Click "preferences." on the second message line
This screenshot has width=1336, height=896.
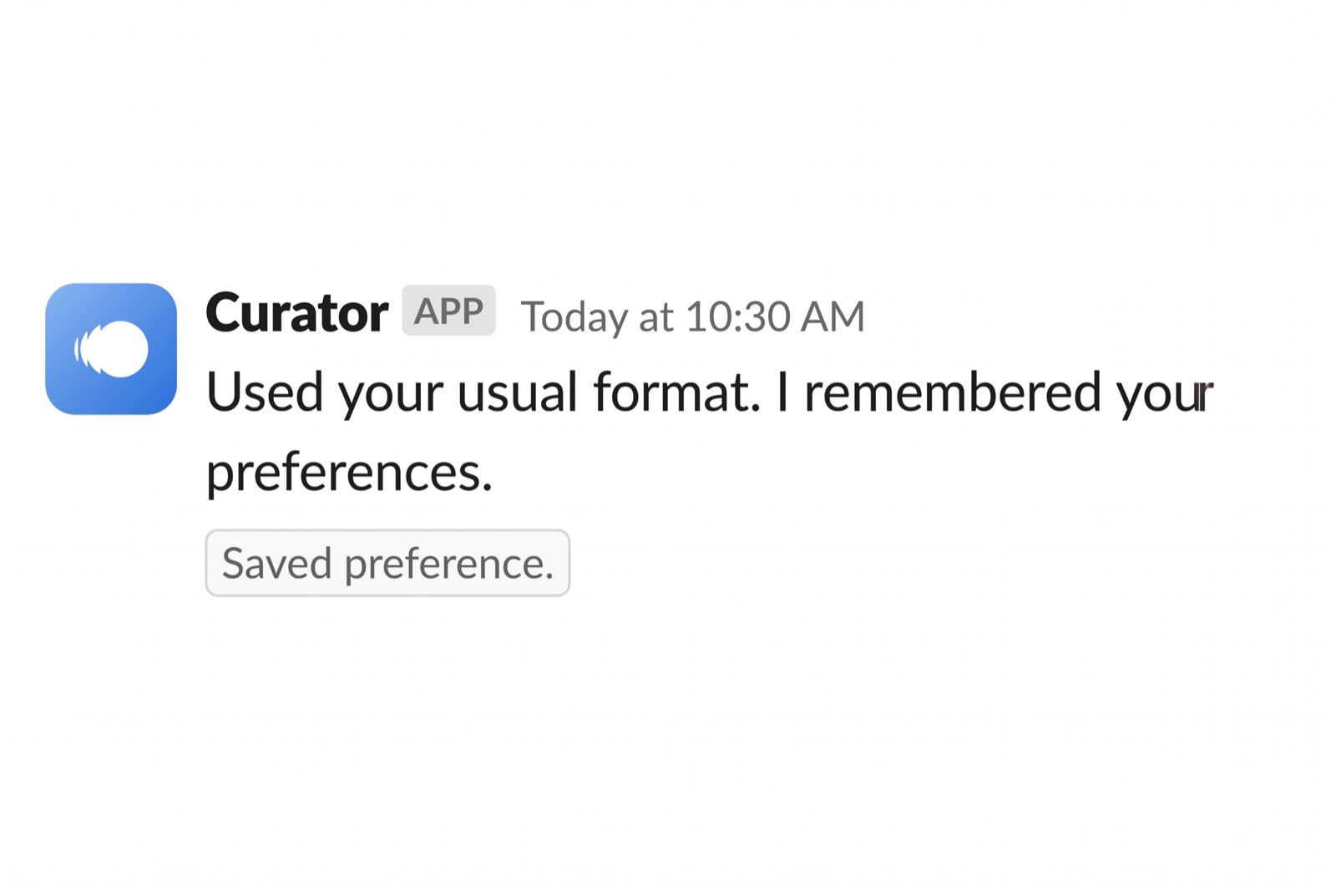click(x=349, y=473)
